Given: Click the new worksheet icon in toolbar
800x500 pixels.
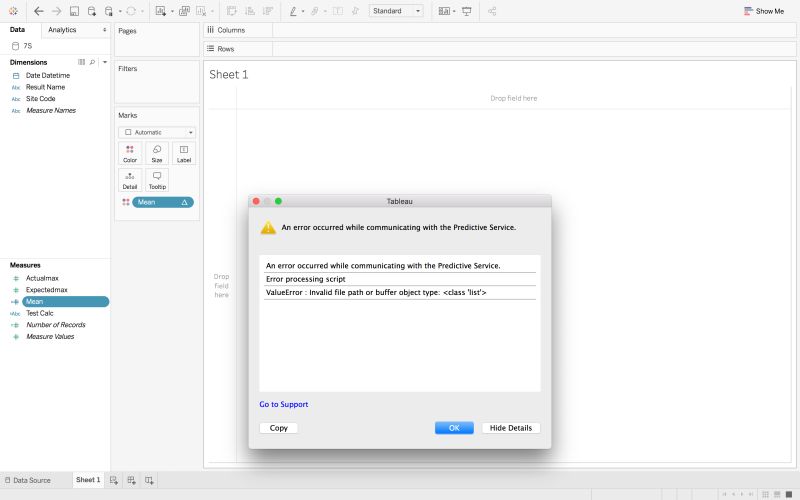Looking at the screenshot, I should [161, 11].
